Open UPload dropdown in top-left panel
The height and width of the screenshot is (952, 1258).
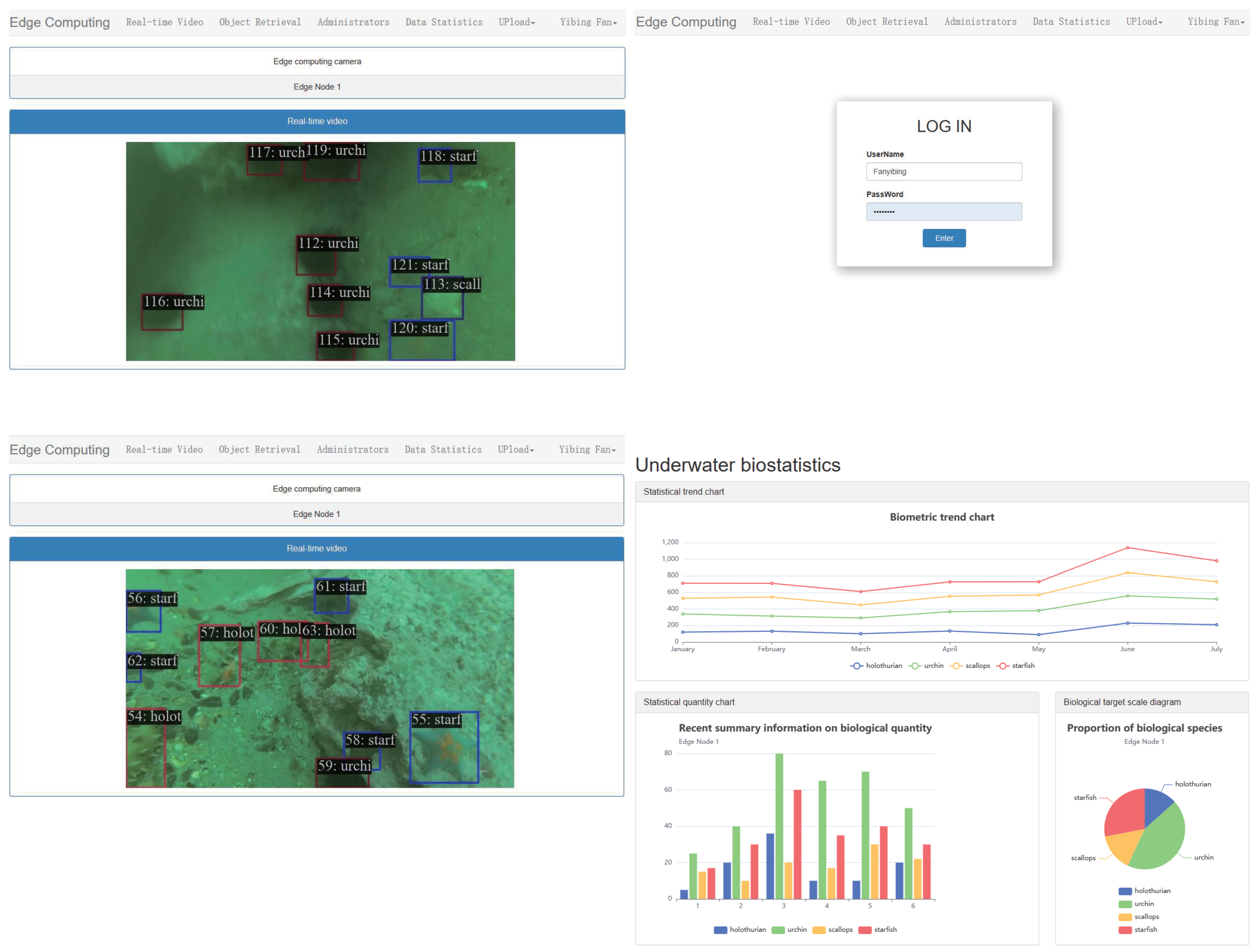pos(516,22)
